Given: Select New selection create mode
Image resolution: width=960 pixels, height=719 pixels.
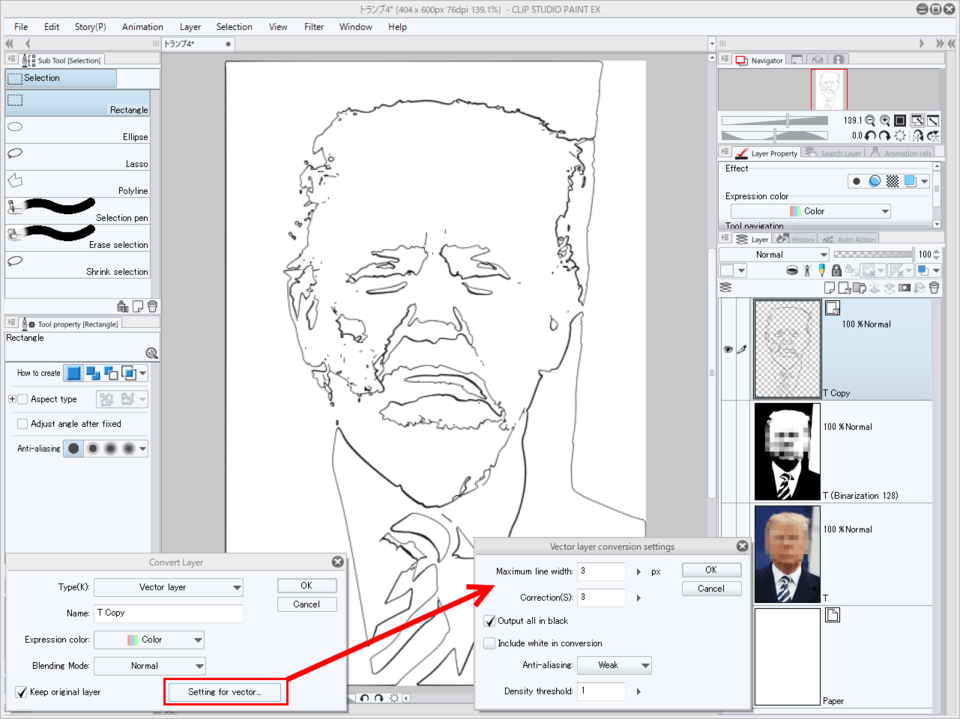Looking at the screenshot, I should (73, 373).
